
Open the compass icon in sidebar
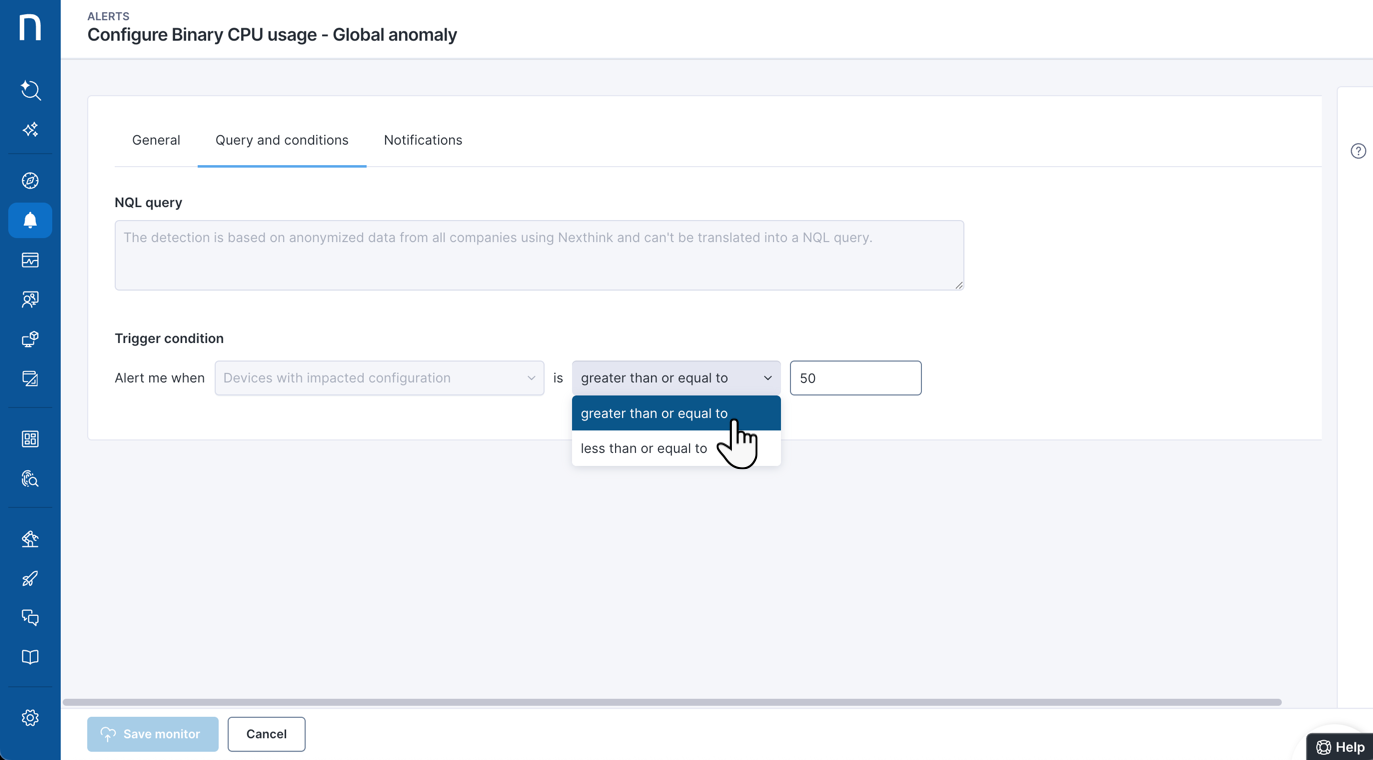pos(30,181)
